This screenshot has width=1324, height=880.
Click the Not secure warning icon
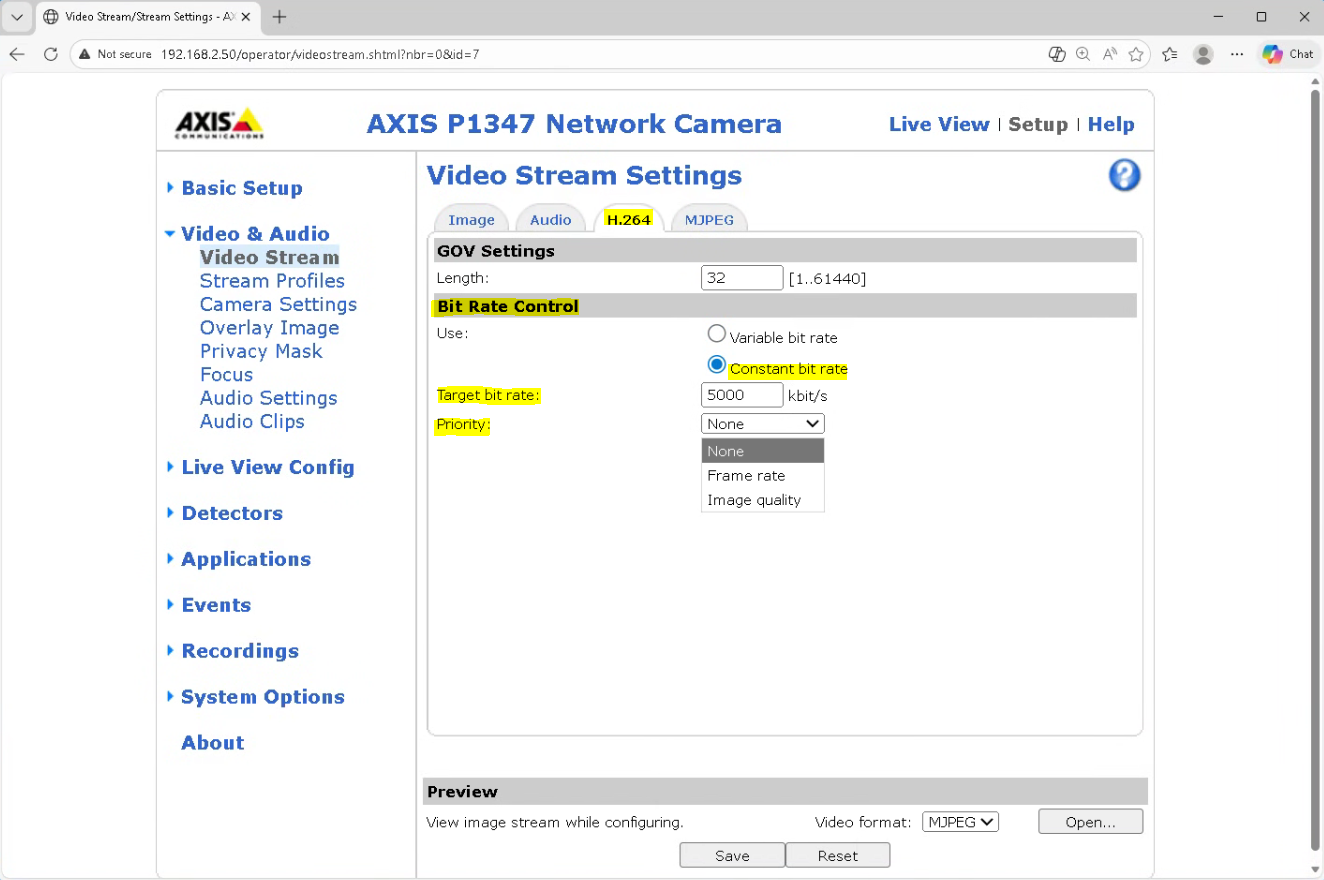pyautogui.click(x=85, y=54)
